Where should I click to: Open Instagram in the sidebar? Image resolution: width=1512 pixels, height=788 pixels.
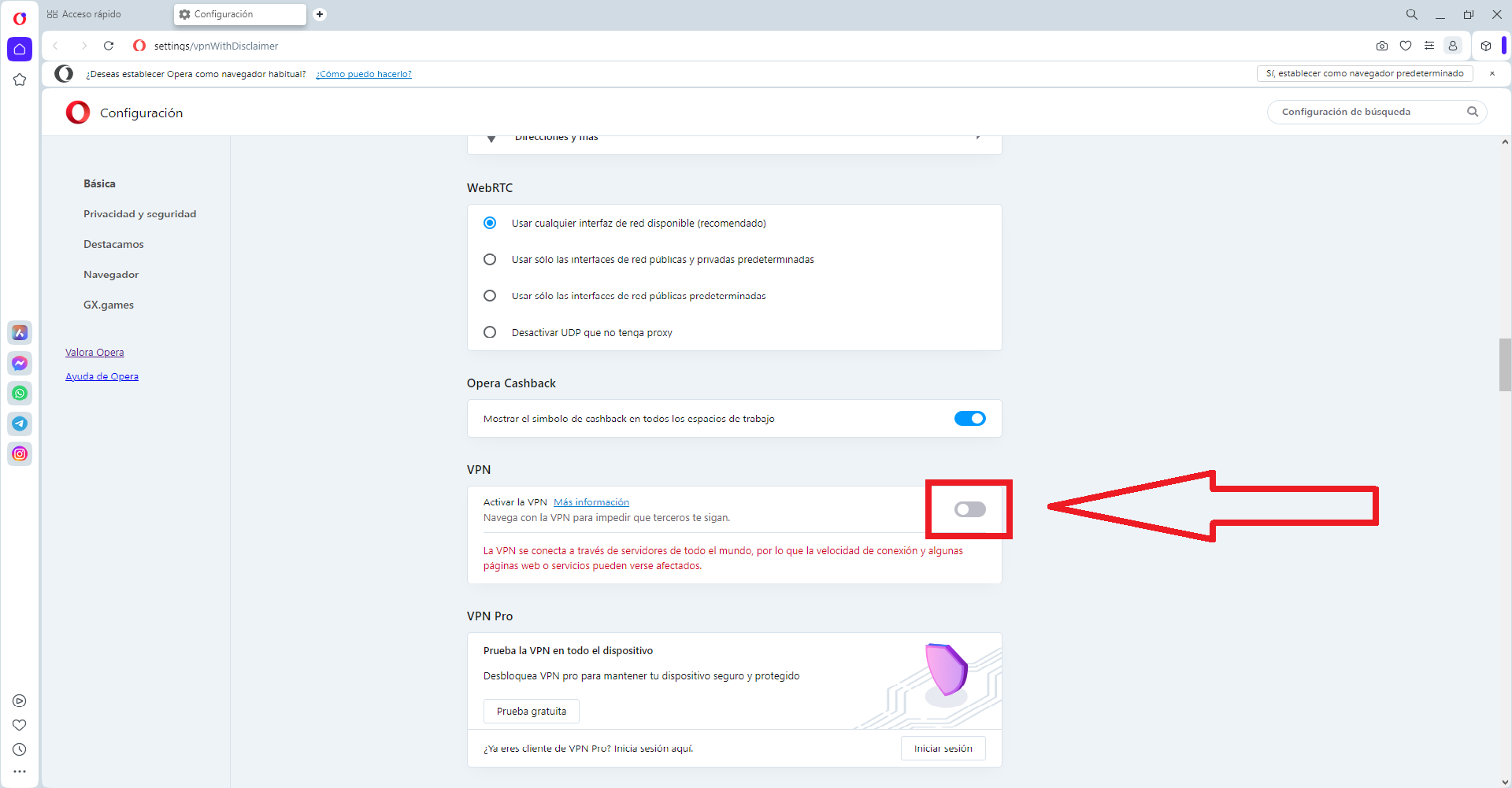coord(20,454)
